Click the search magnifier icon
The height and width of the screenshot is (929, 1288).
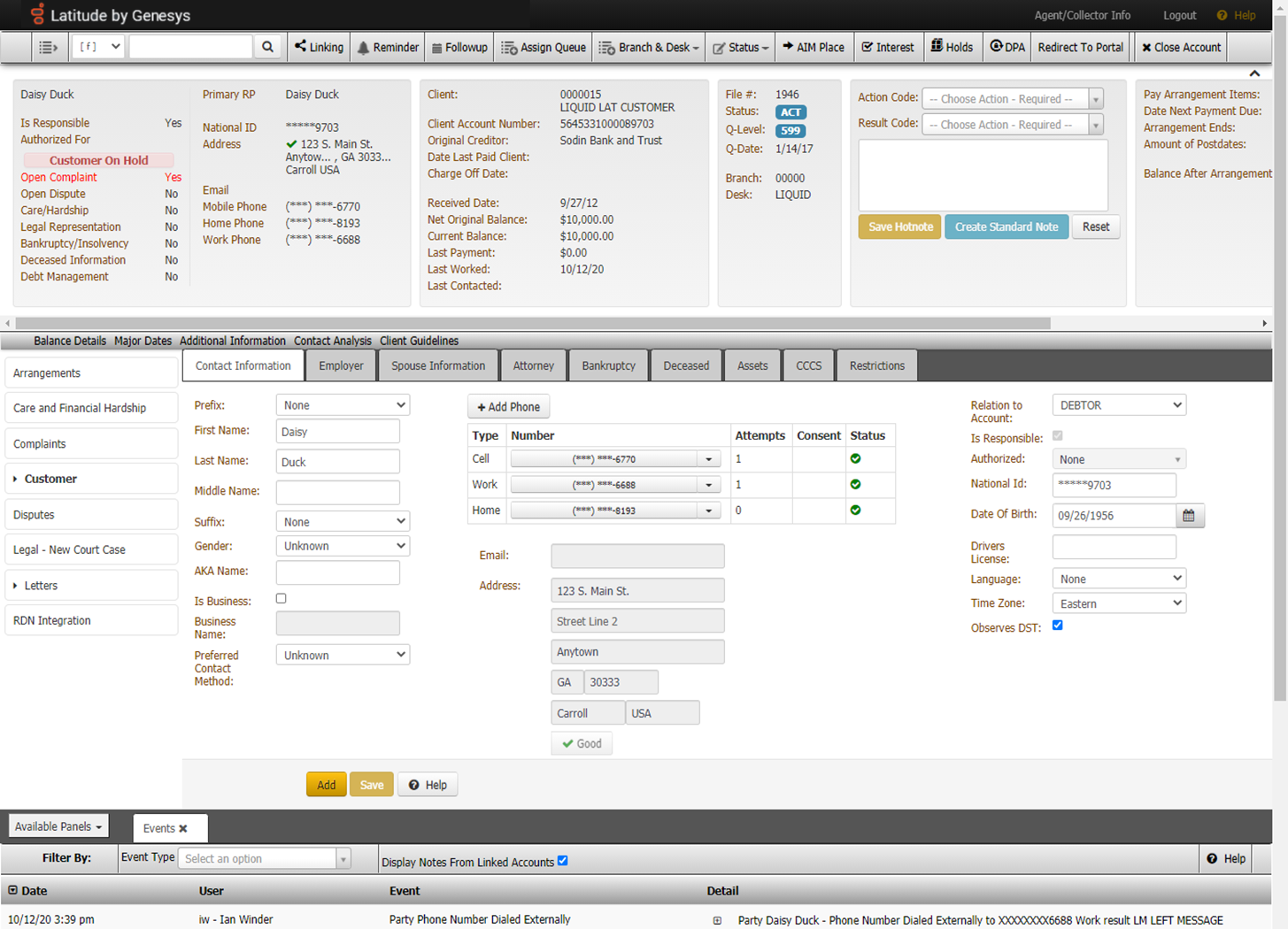(x=267, y=47)
